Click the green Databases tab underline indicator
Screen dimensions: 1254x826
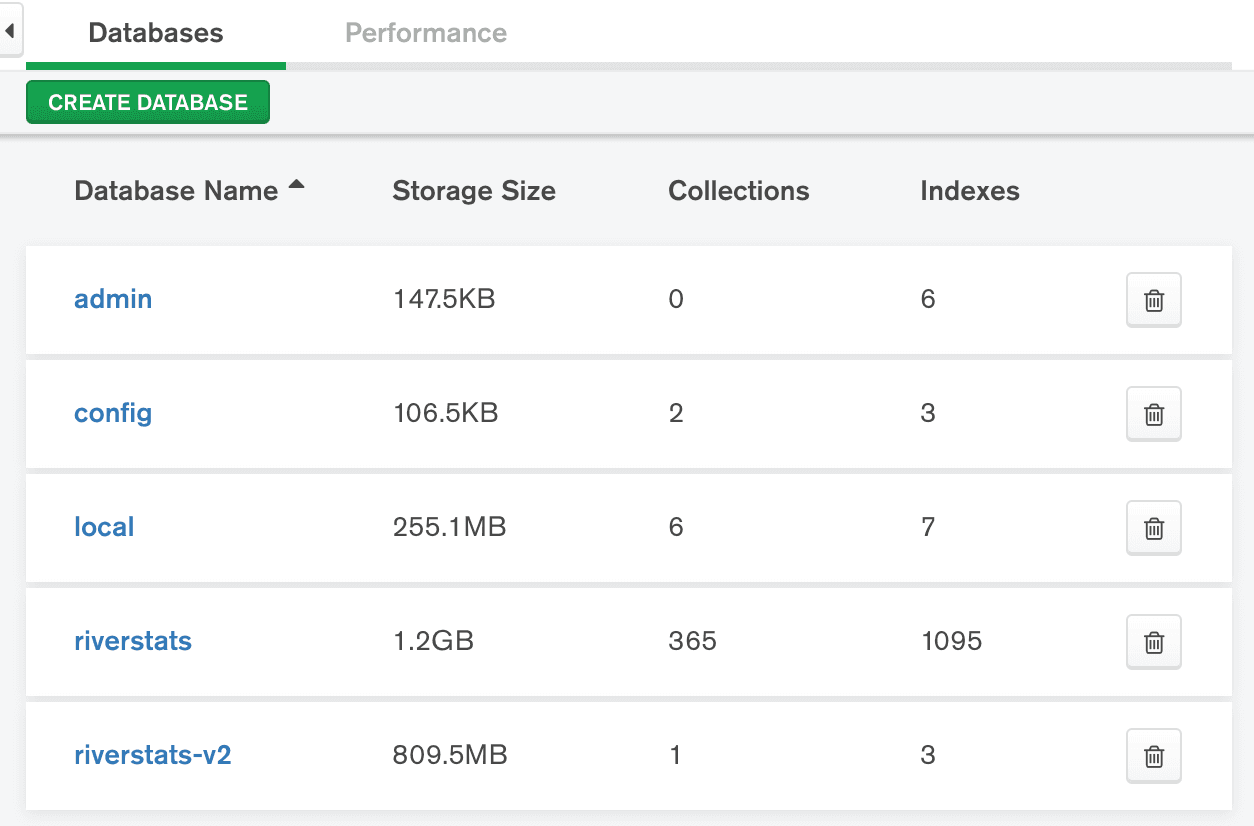[x=155, y=68]
